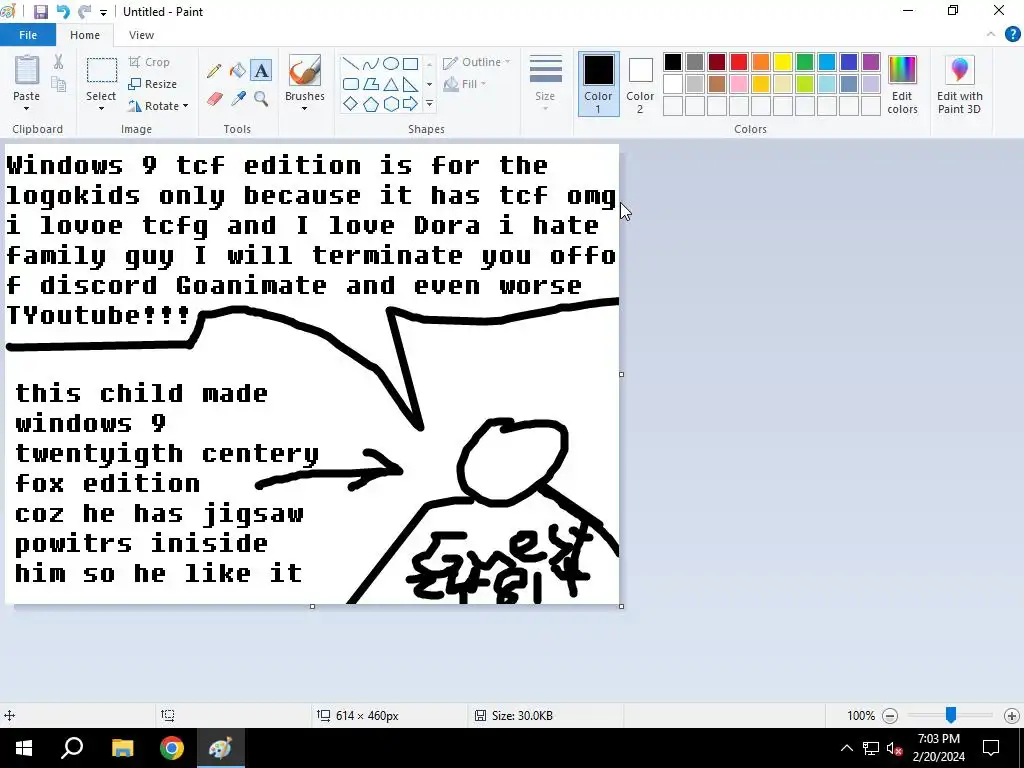Screen dimensions: 1024x768
Task: Select the Text tool
Action: (261, 71)
